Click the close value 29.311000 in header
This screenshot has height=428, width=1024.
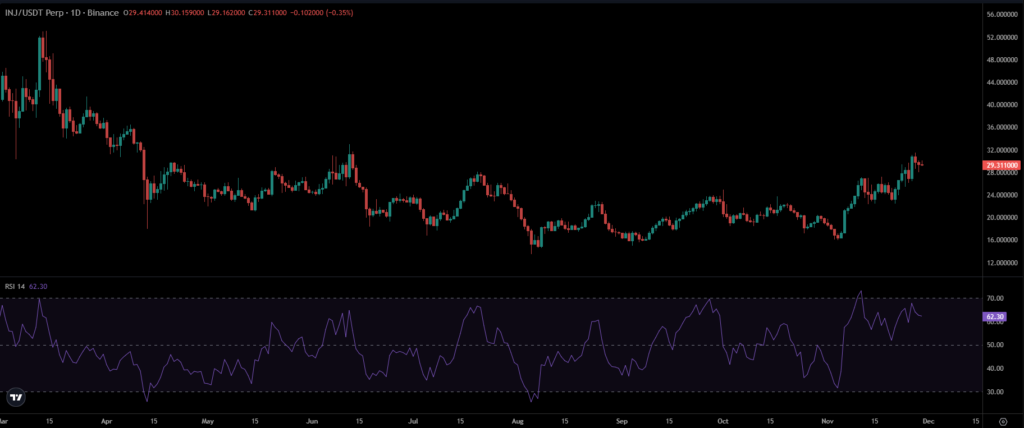pyautogui.click(x=270, y=12)
